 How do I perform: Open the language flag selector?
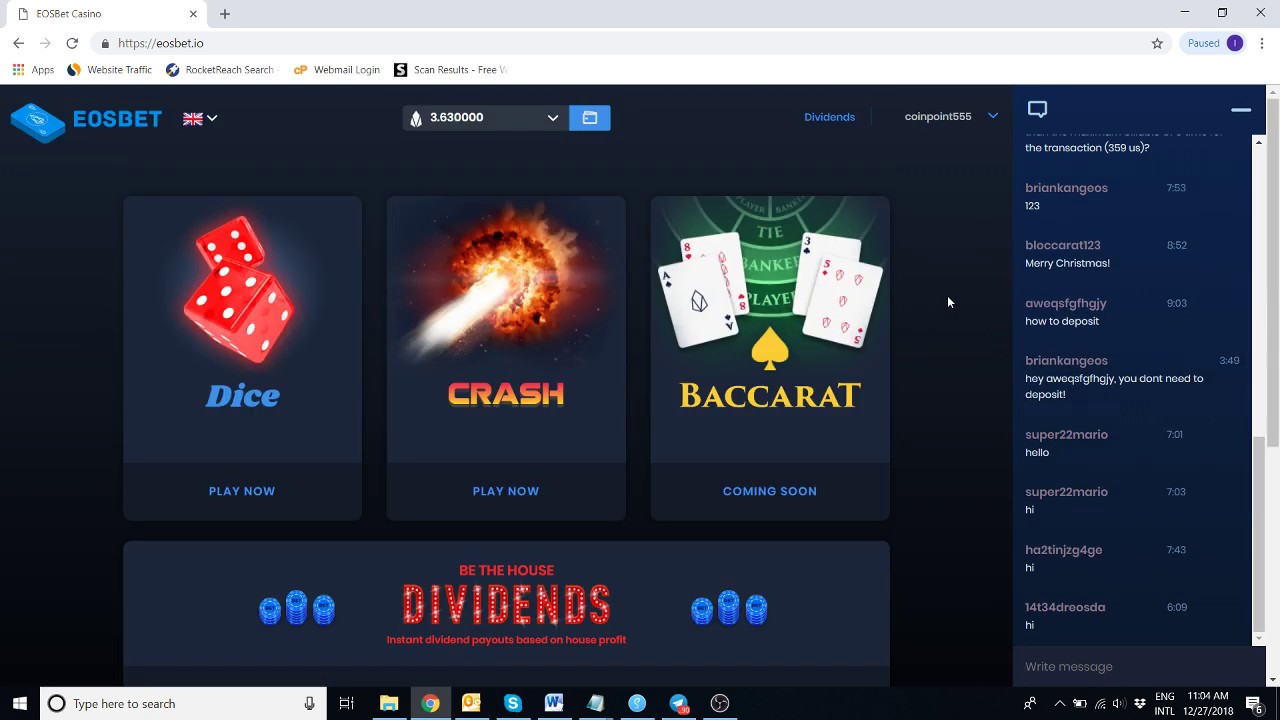[x=200, y=118]
